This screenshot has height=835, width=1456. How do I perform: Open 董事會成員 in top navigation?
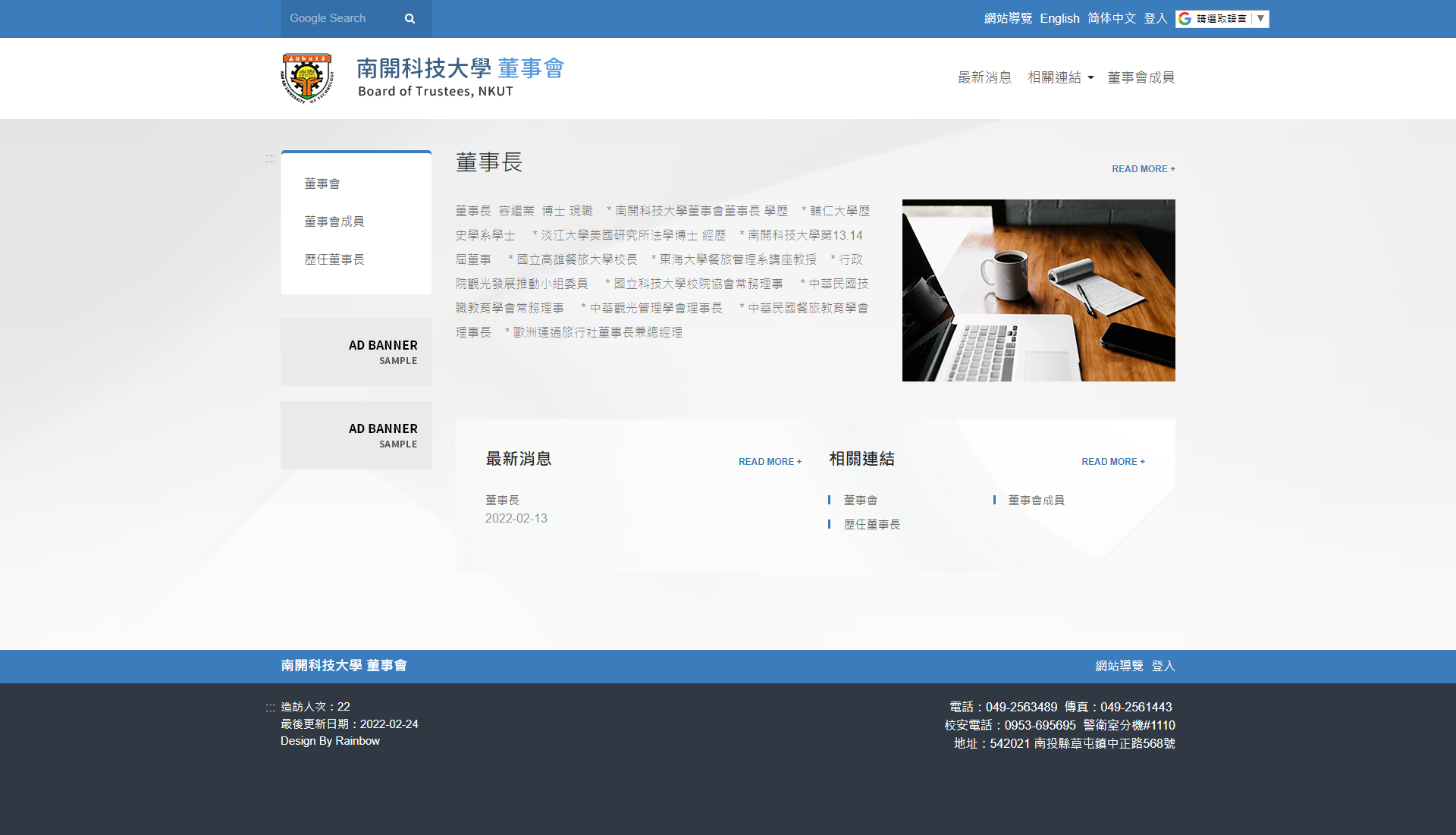tap(1141, 77)
